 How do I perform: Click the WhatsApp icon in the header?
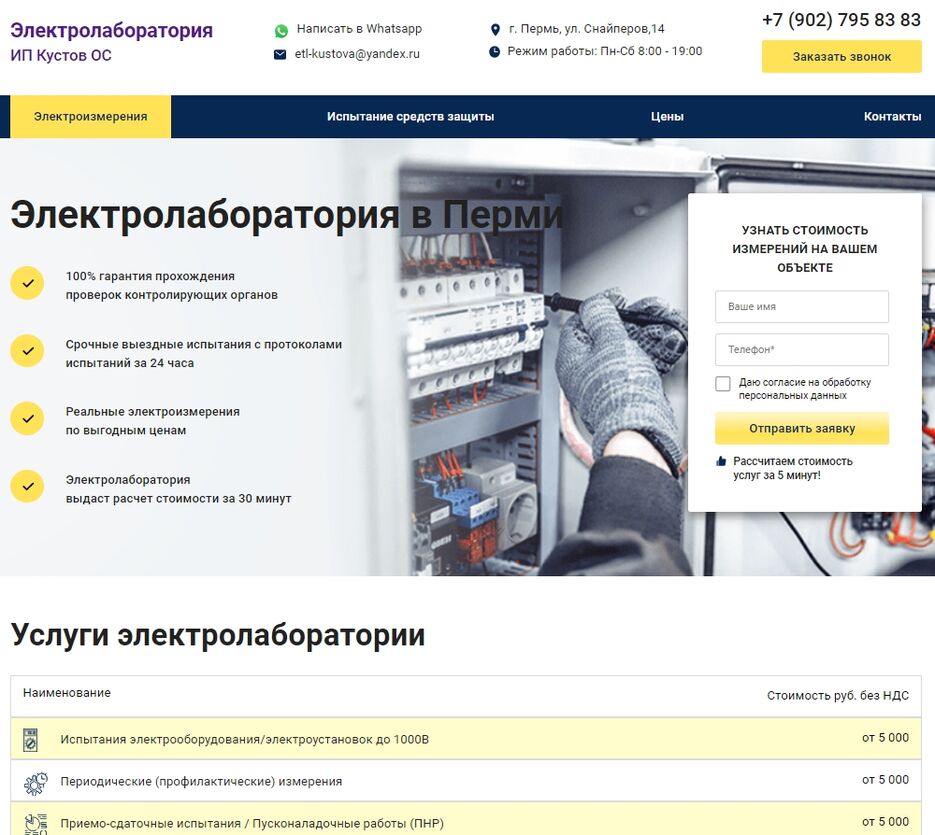tap(281, 29)
